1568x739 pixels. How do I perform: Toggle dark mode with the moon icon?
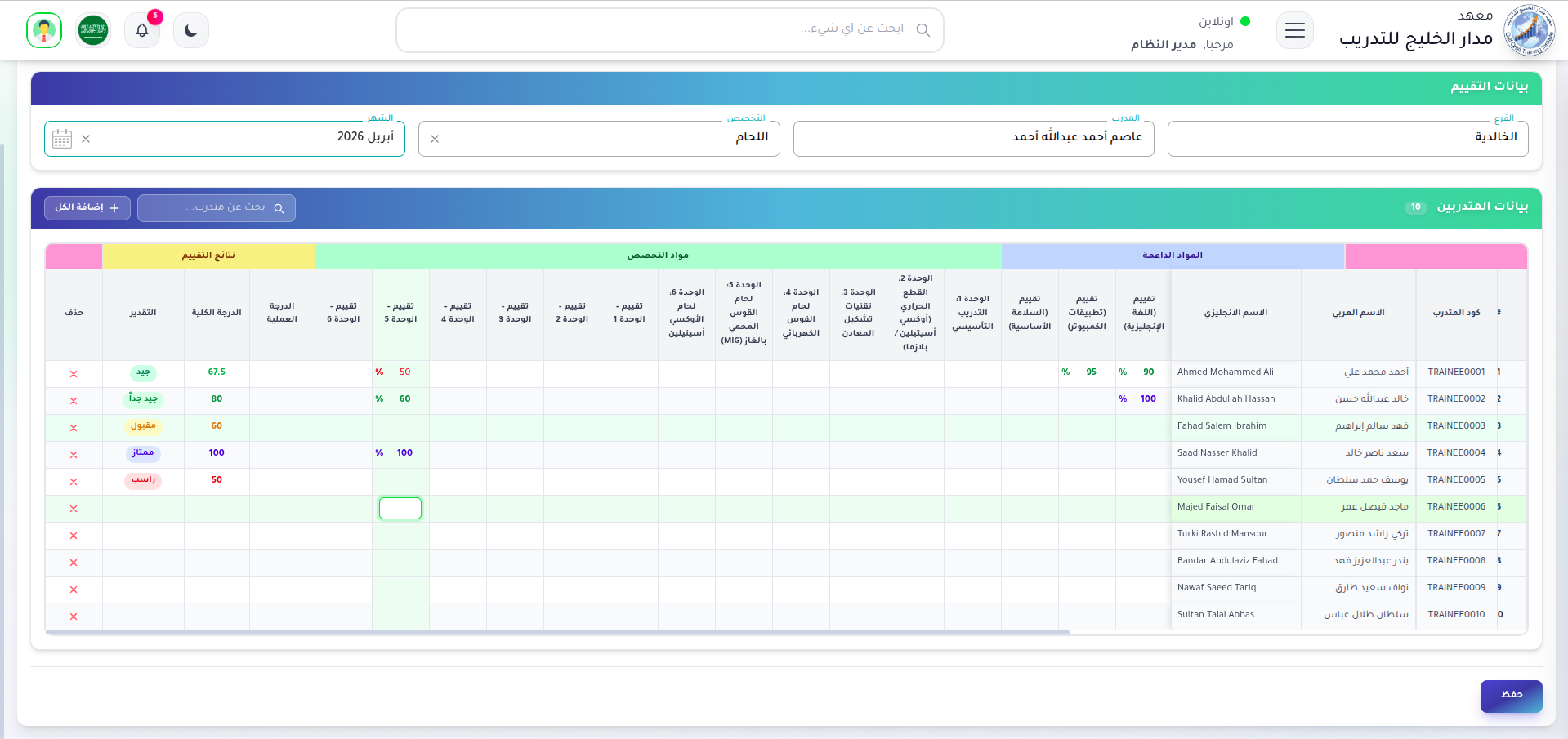pyautogui.click(x=191, y=31)
